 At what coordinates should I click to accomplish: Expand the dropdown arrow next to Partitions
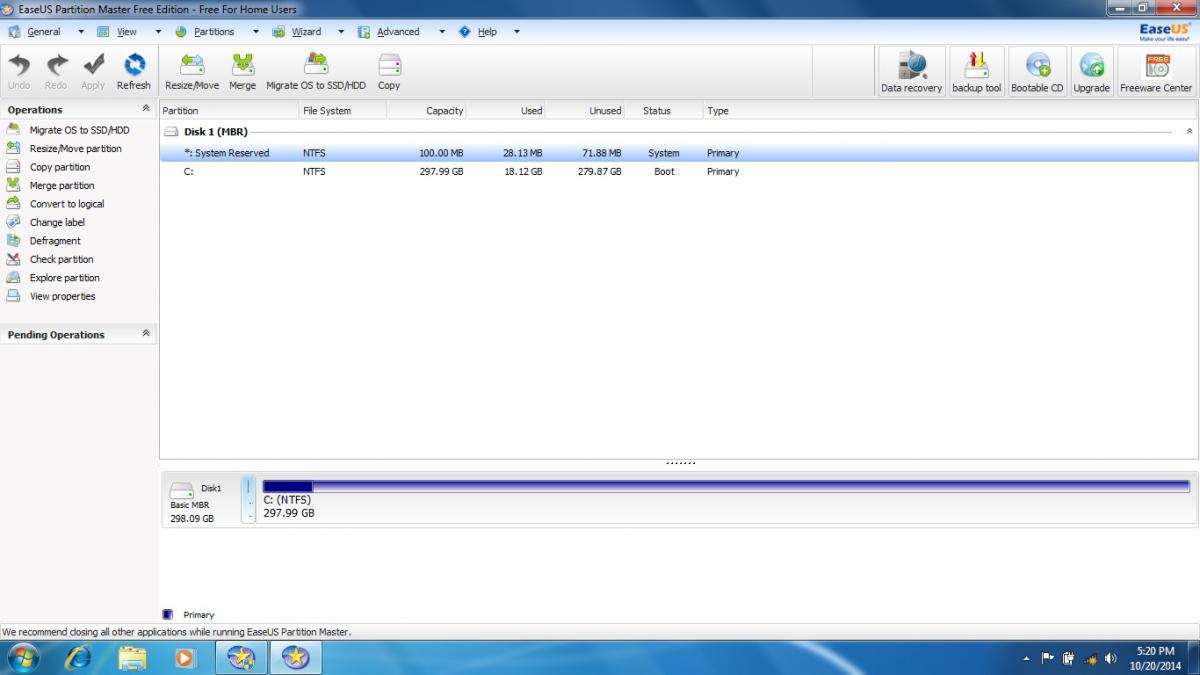point(256,31)
